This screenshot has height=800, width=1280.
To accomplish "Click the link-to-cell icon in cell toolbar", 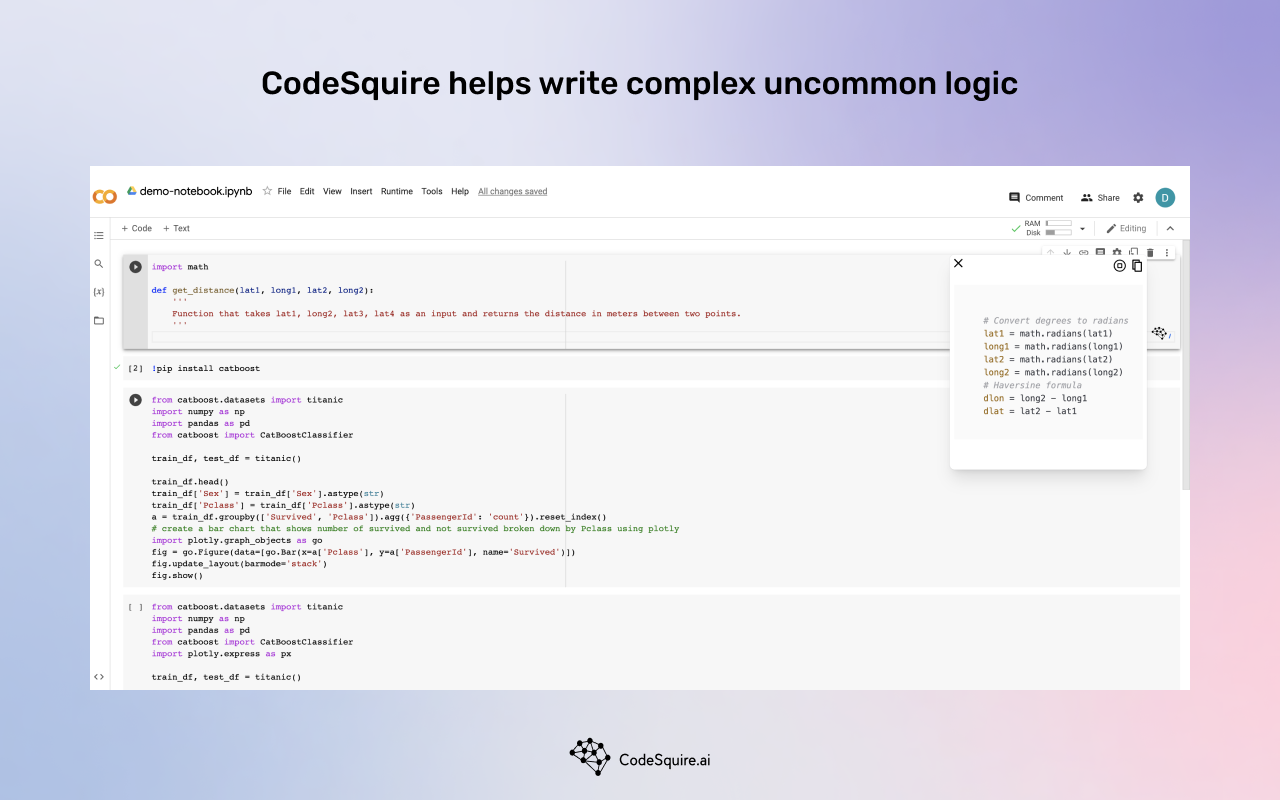I will point(1083,253).
